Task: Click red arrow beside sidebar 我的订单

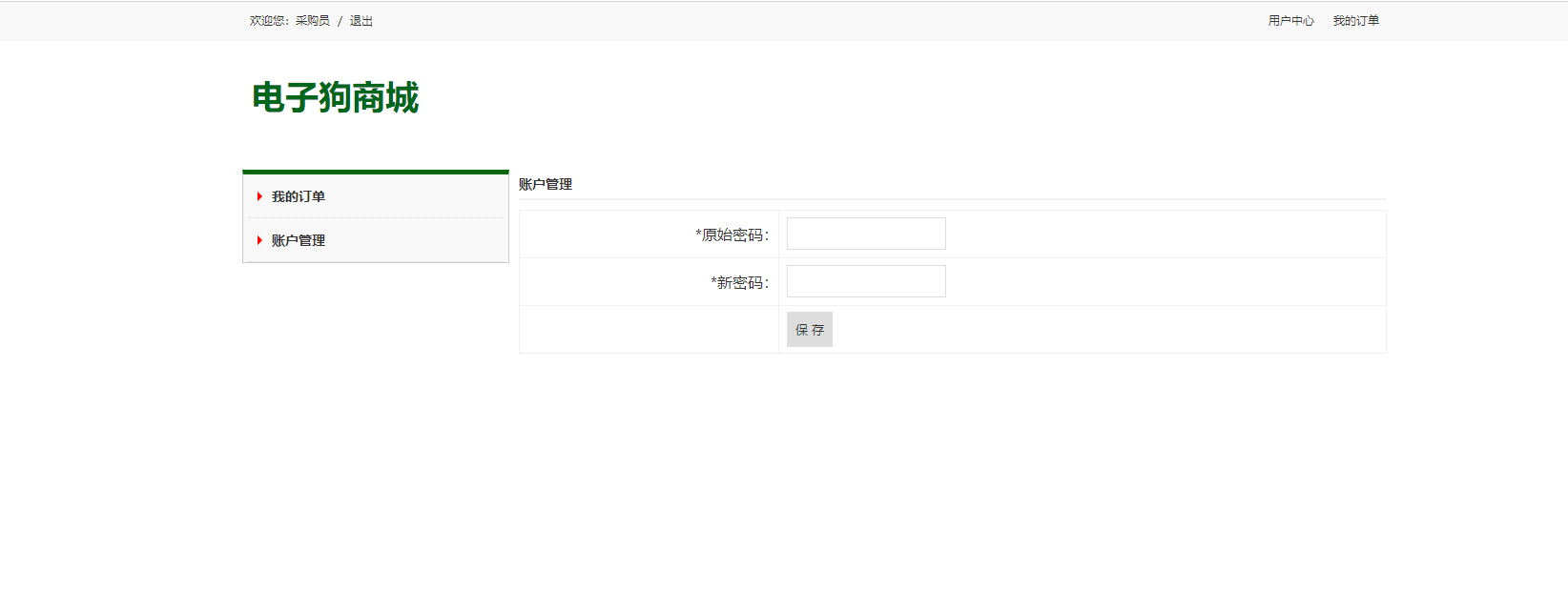Action: pos(259,196)
